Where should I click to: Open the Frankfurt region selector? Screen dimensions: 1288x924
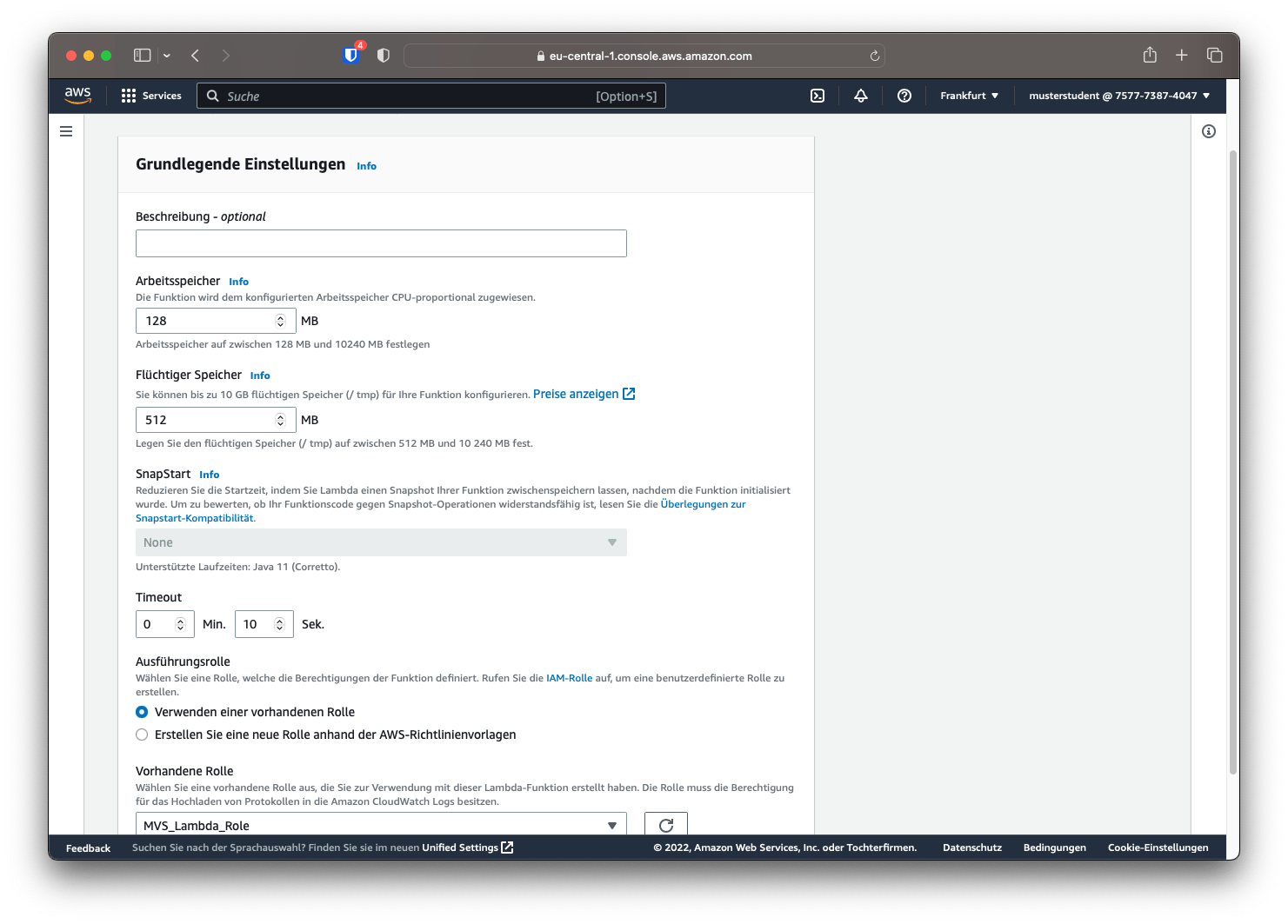click(968, 96)
